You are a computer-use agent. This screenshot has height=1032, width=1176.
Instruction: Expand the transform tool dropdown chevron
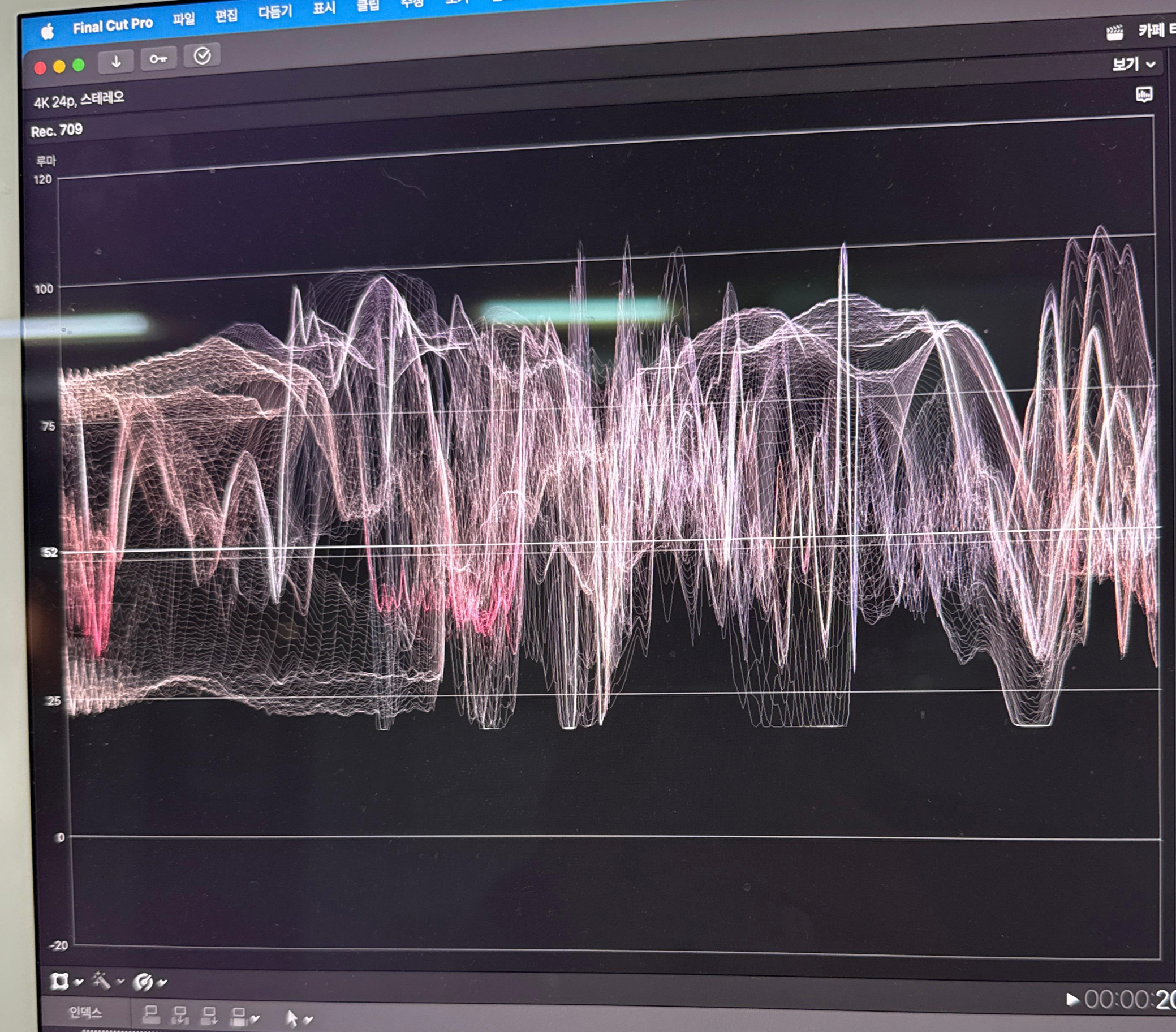pyautogui.click(x=79, y=982)
